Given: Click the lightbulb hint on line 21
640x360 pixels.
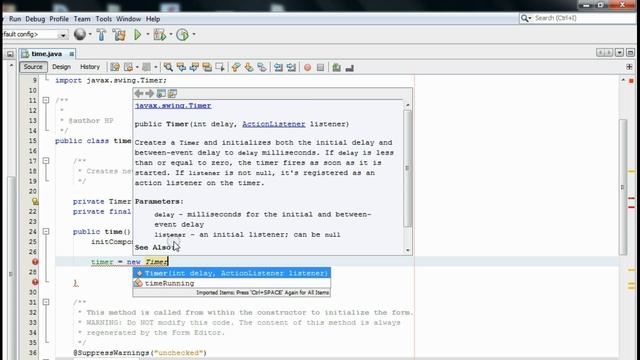Looking at the screenshot, I should tap(35, 201).
